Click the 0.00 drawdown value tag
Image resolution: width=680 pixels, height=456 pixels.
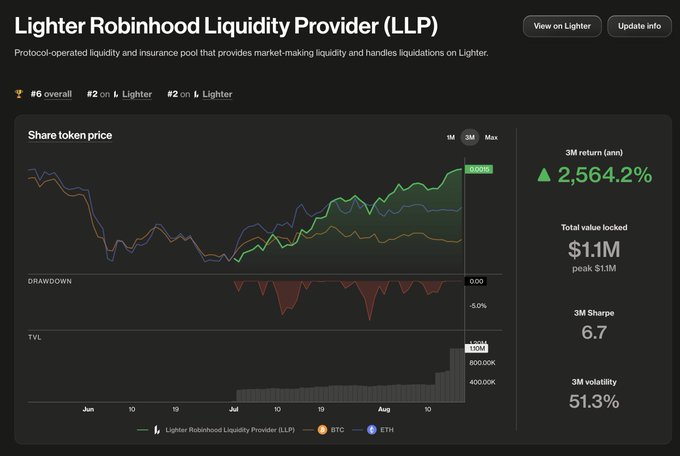[x=476, y=281]
